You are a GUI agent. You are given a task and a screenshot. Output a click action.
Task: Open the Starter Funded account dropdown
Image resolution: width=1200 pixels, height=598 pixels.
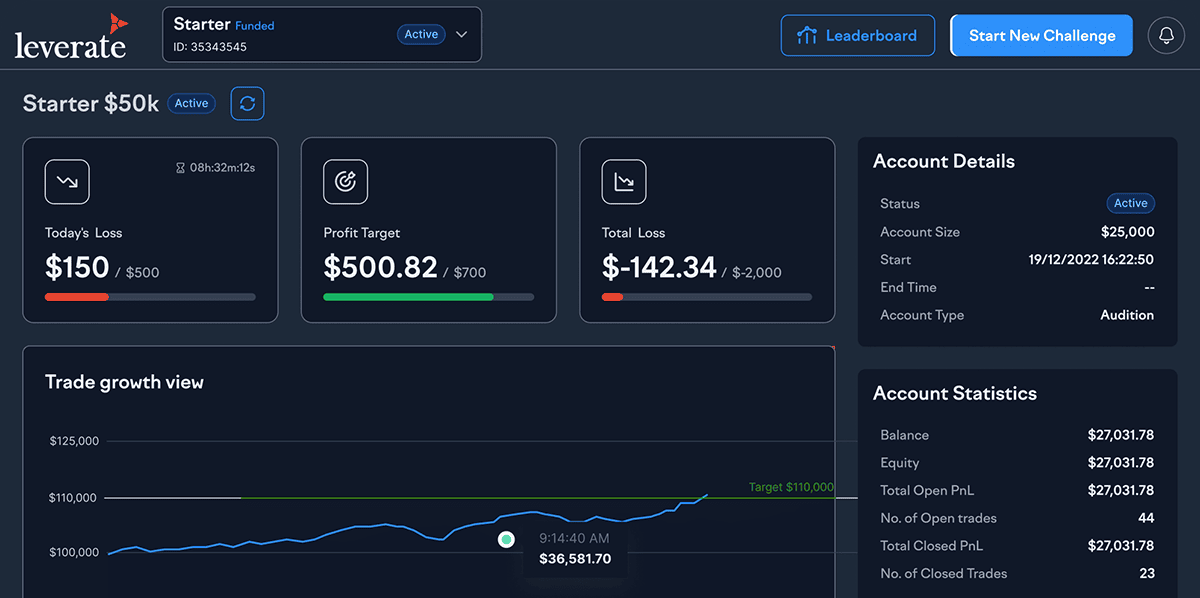coord(280,35)
